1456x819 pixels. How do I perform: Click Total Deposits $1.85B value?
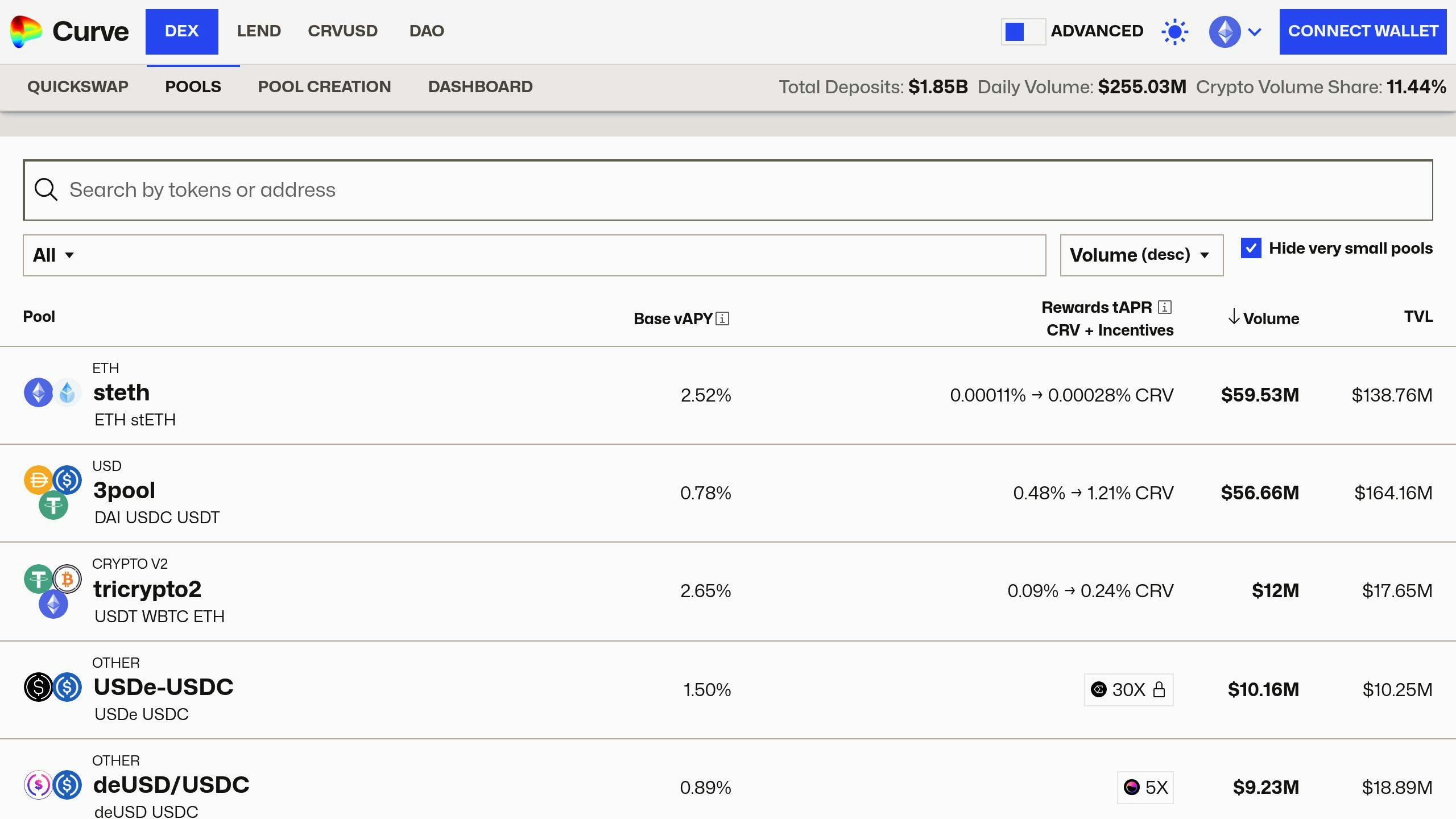click(938, 86)
